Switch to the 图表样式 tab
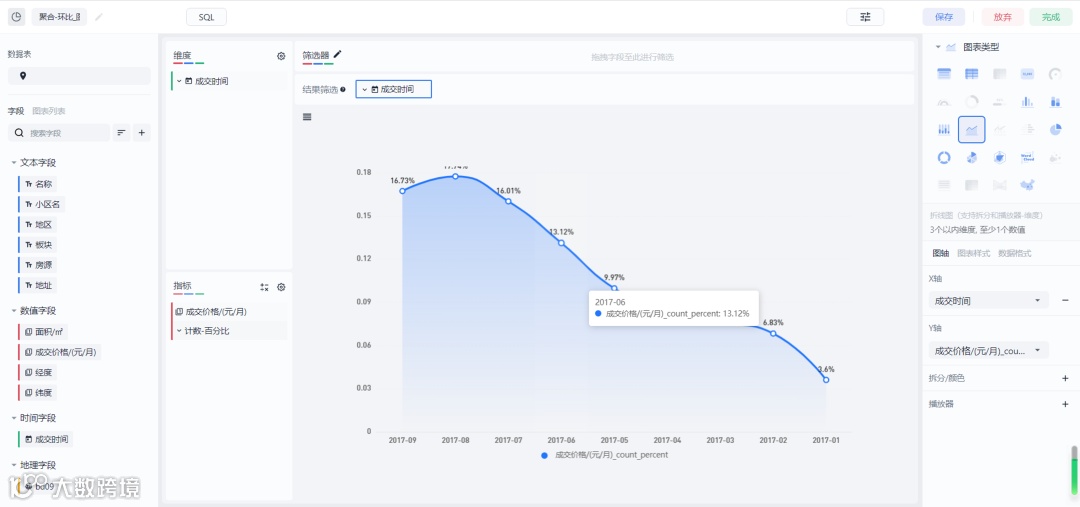The width and height of the screenshot is (1080, 507). (973, 254)
